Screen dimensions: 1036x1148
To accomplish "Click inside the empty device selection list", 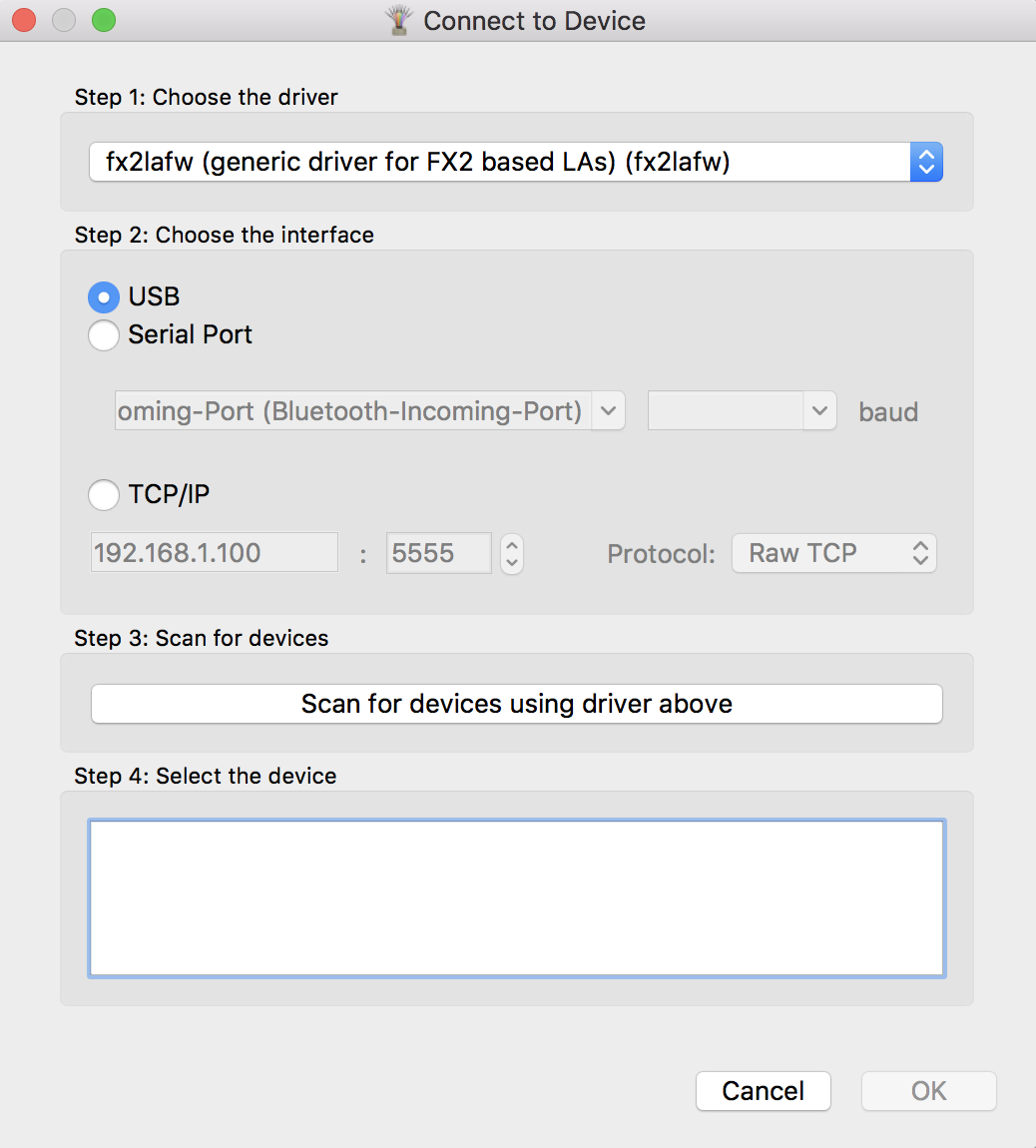I will click(x=516, y=897).
